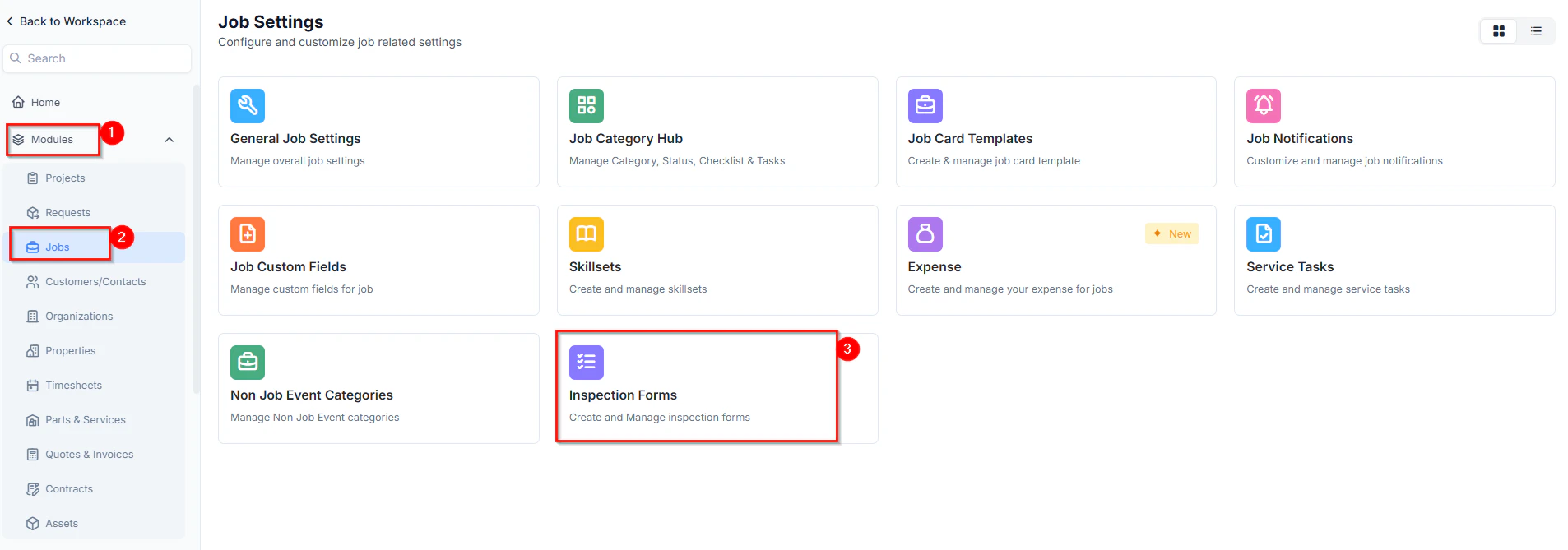Open Inspection Forms title
This screenshot has height=550, width=1568.
click(623, 395)
